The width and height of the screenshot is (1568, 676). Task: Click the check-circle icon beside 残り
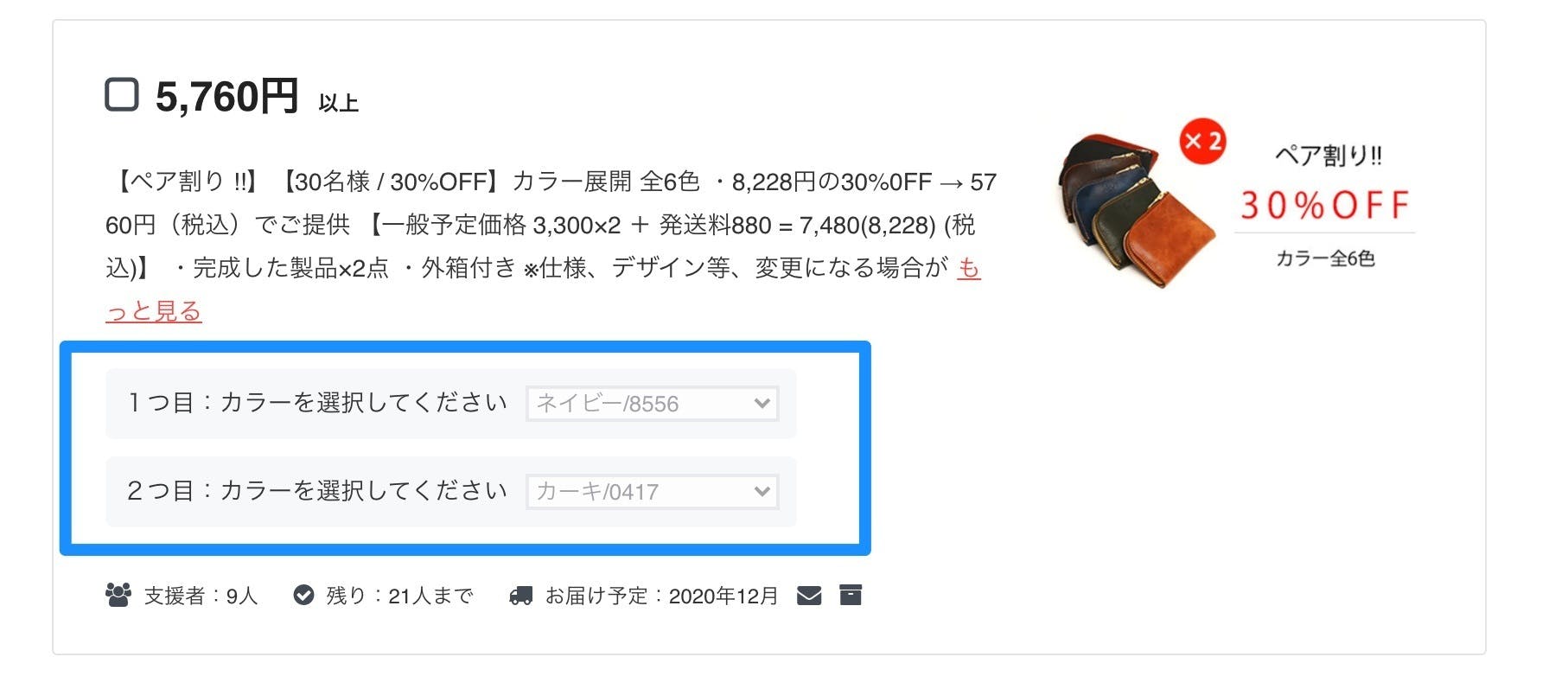(303, 596)
